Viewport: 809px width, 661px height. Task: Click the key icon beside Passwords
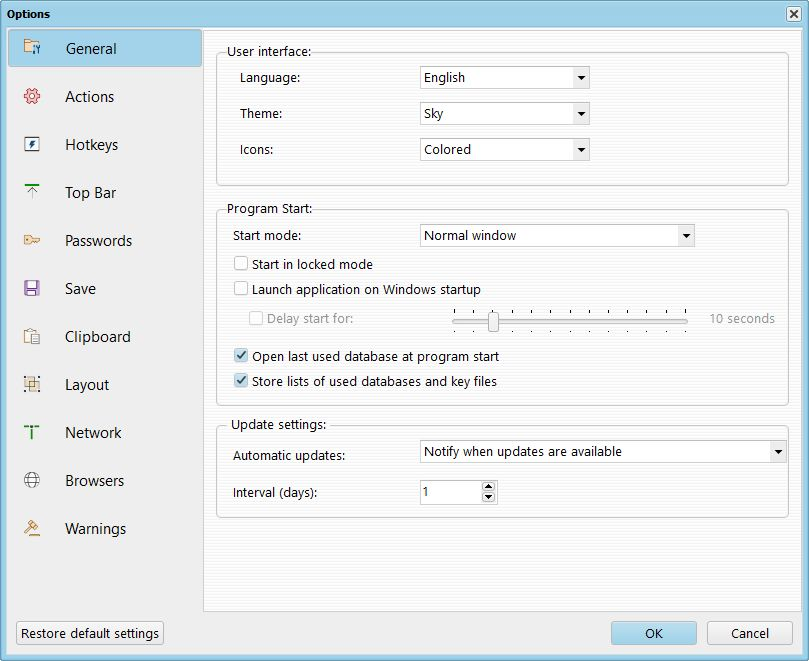pos(32,240)
